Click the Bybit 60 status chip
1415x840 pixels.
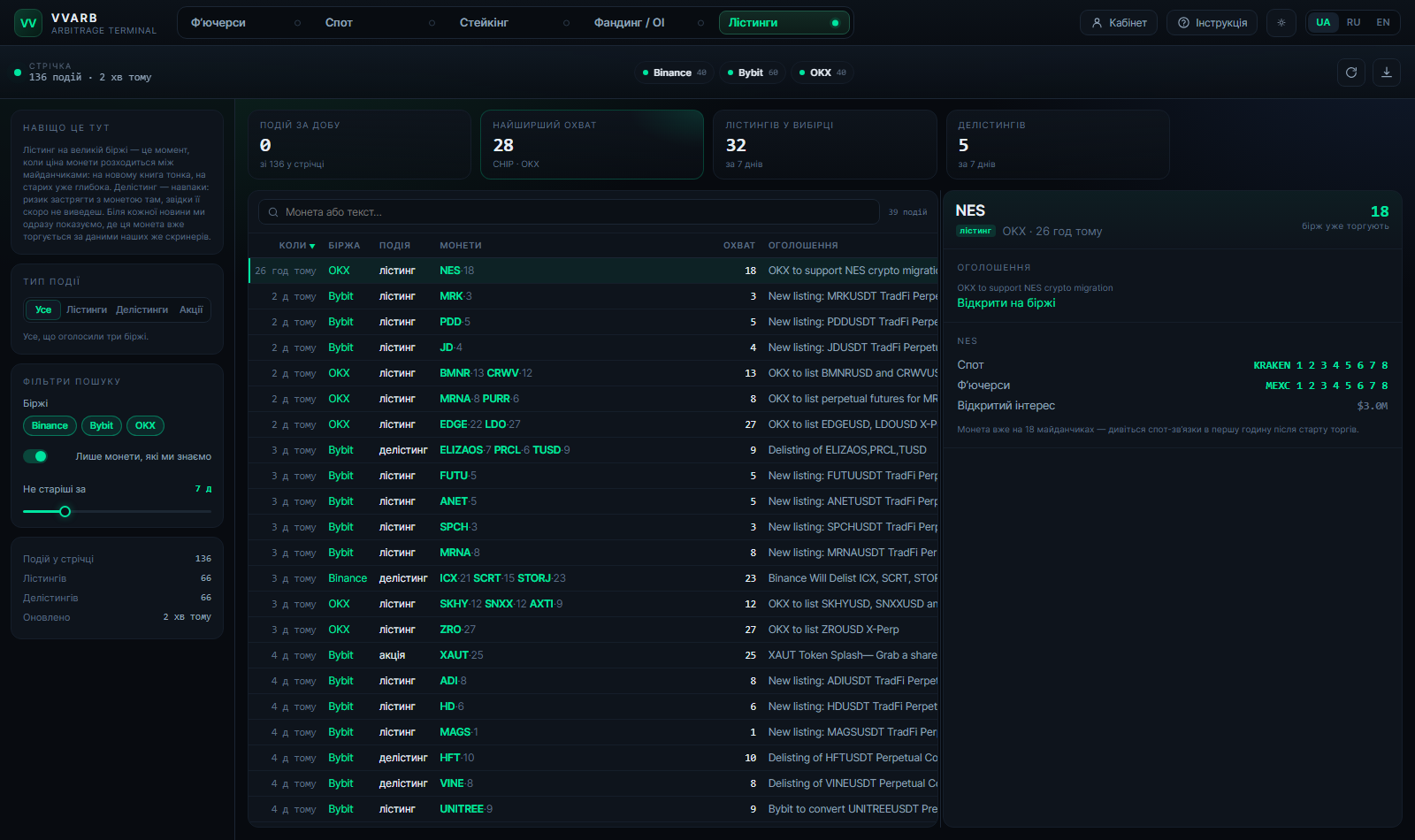tap(752, 73)
